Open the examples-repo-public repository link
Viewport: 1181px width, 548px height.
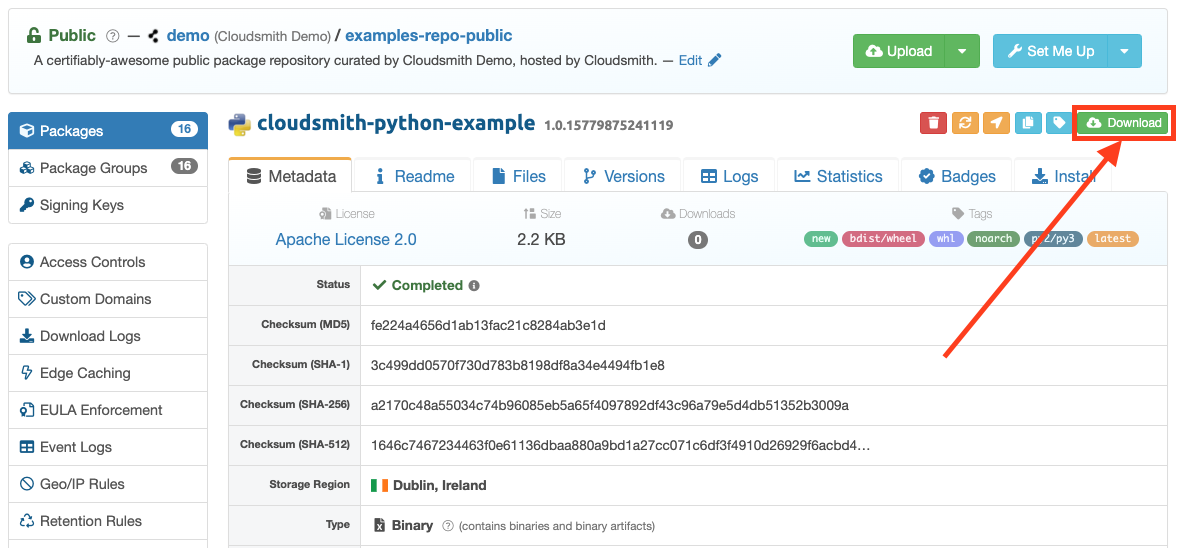tap(429, 35)
